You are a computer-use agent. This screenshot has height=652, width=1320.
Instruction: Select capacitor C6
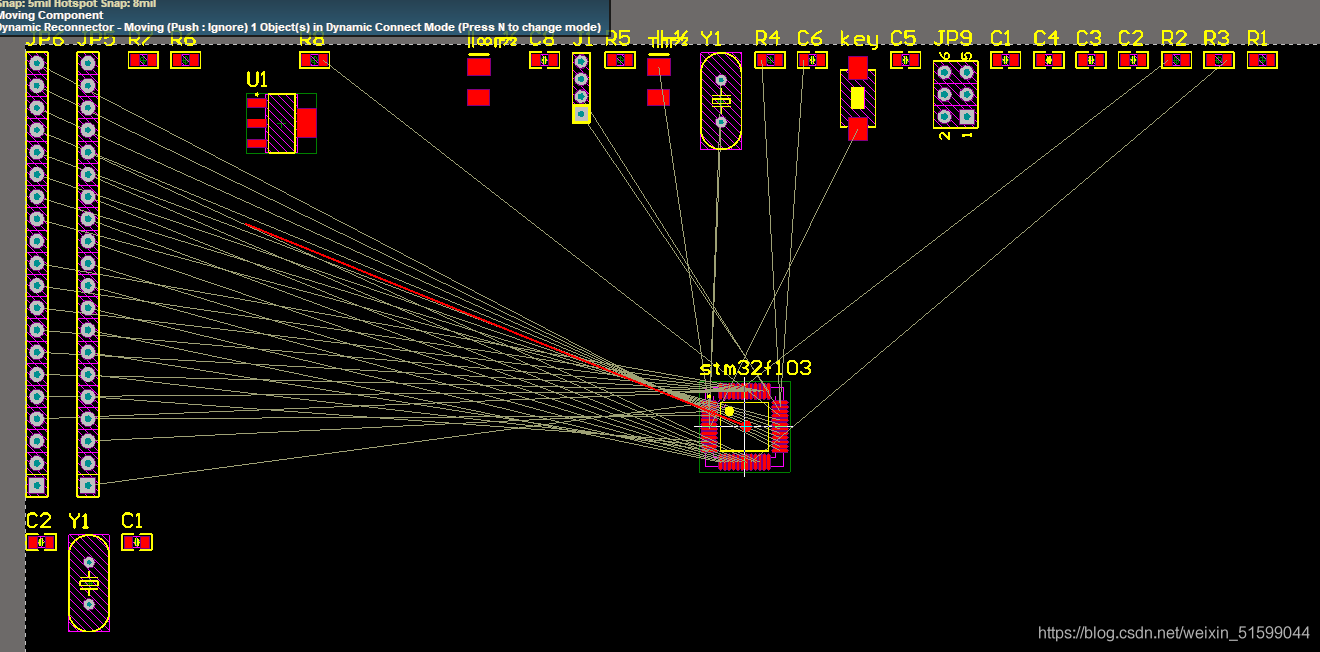[812, 60]
